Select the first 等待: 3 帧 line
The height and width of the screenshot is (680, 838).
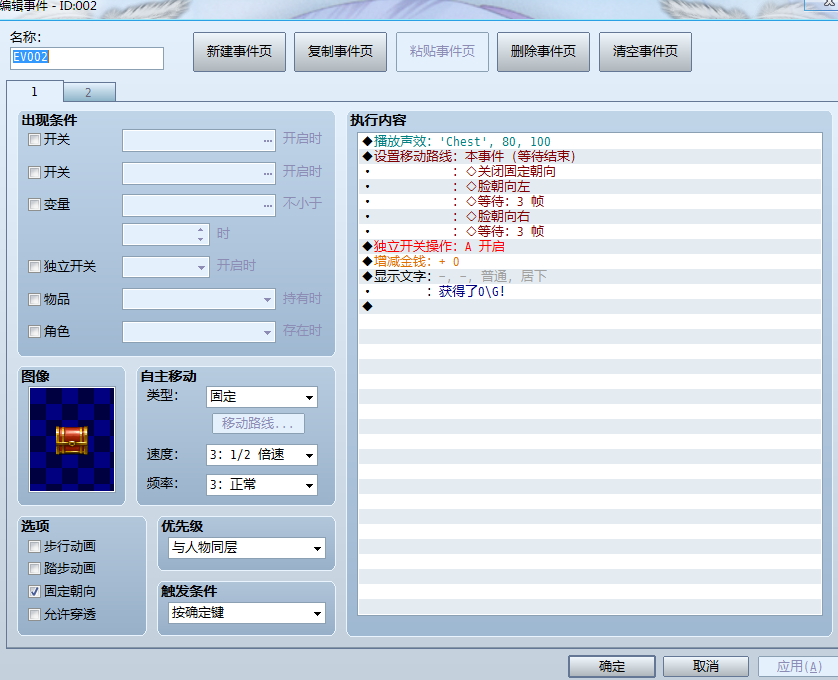[x=589, y=201]
